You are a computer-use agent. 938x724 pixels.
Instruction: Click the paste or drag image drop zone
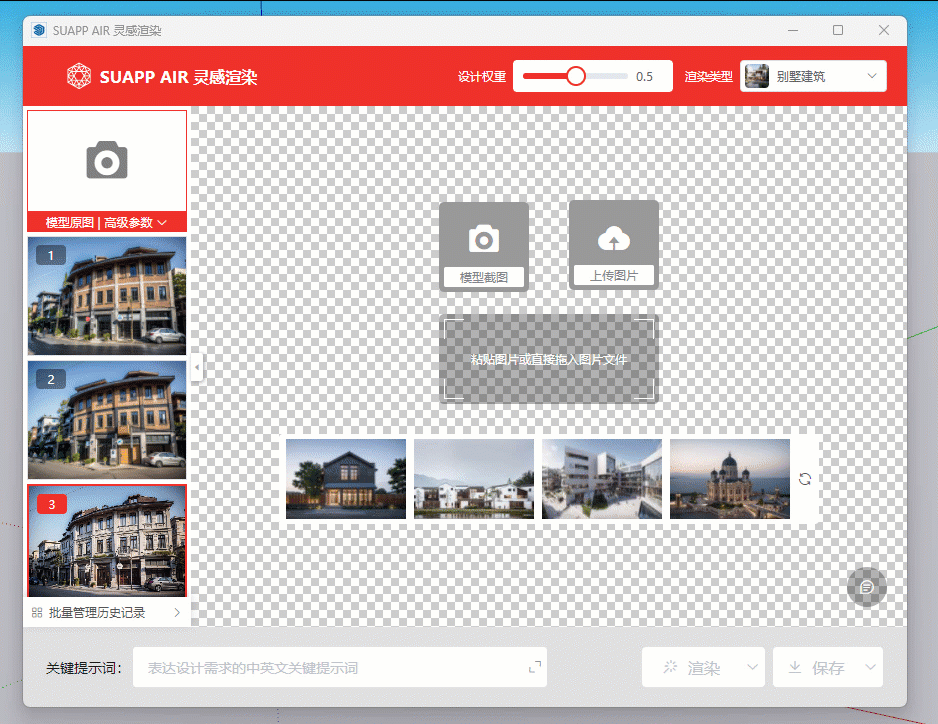pos(549,359)
